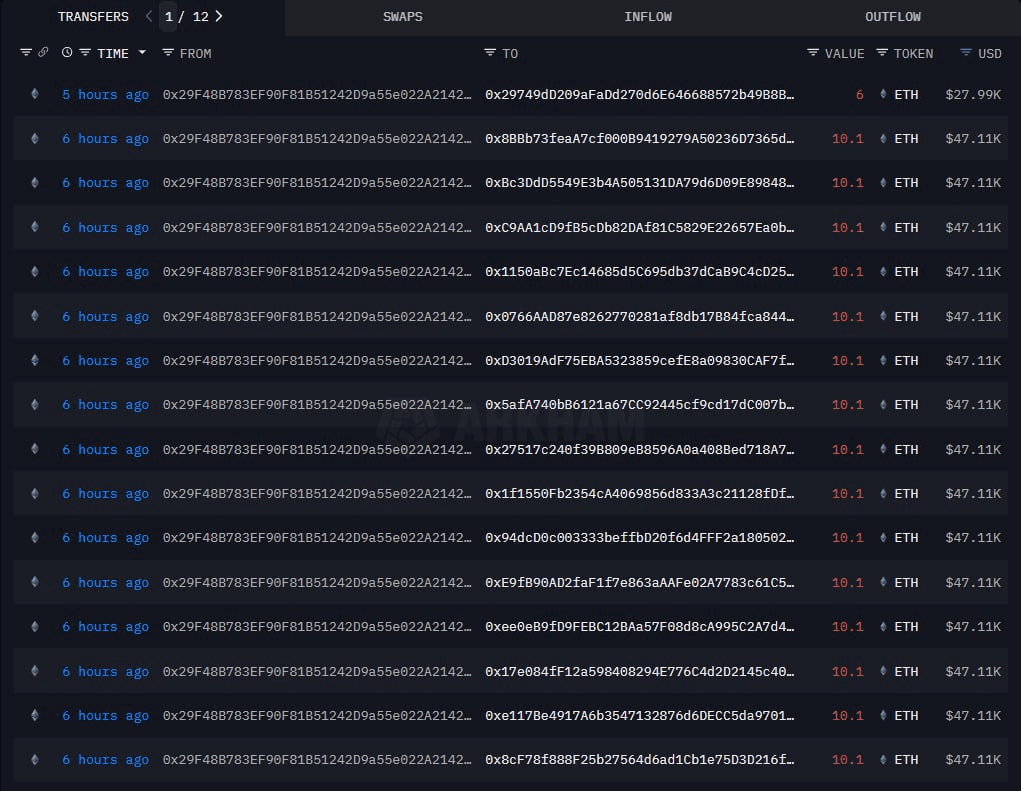Sort by the TIME column header
This screenshot has height=791, width=1021.
click(x=113, y=53)
